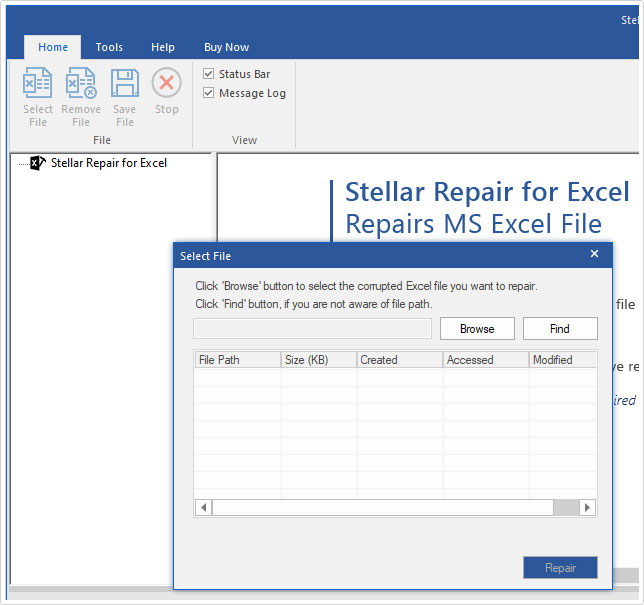The width and height of the screenshot is (644, 605).
Task: Click the Browse button in the dialog
Action: 477,329
